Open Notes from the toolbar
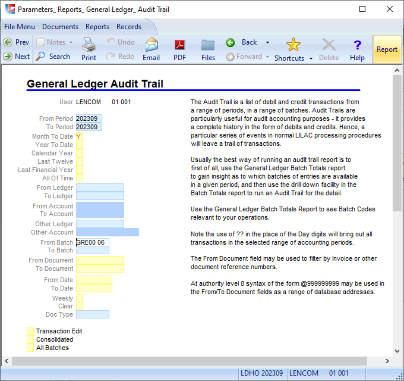This screenshot has width=404, height=381. [x=51, y=42]
